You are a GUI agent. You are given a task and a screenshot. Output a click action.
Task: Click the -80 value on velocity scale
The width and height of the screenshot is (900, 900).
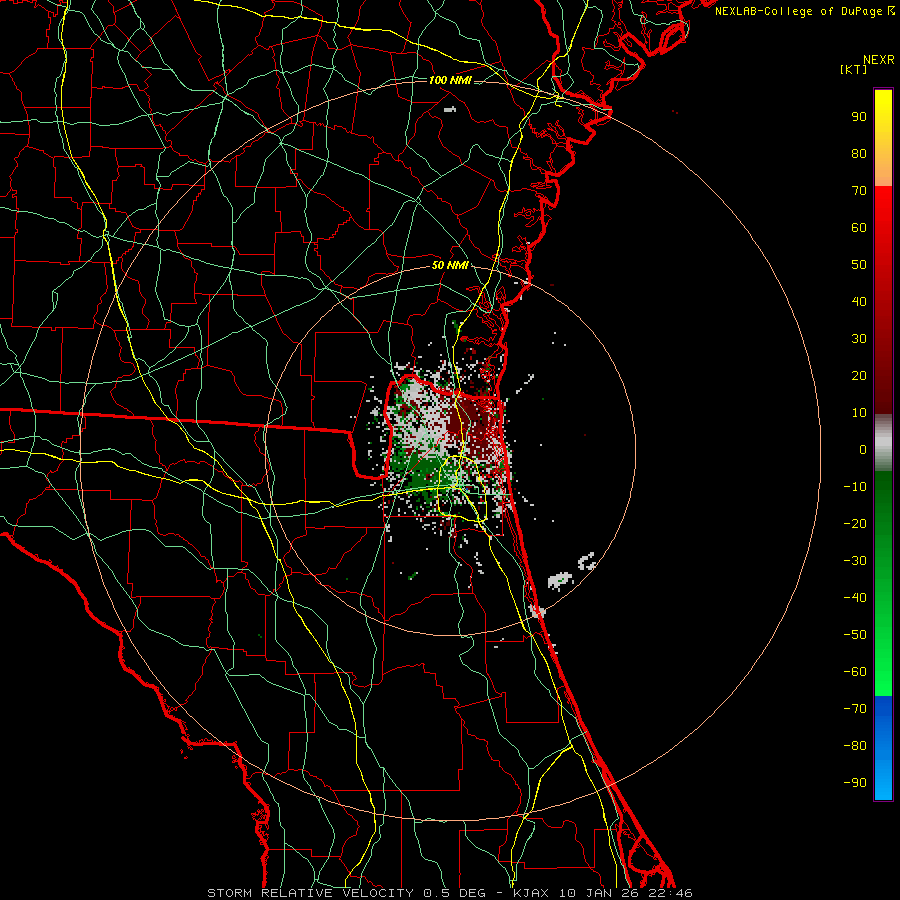tap(855, 746)
